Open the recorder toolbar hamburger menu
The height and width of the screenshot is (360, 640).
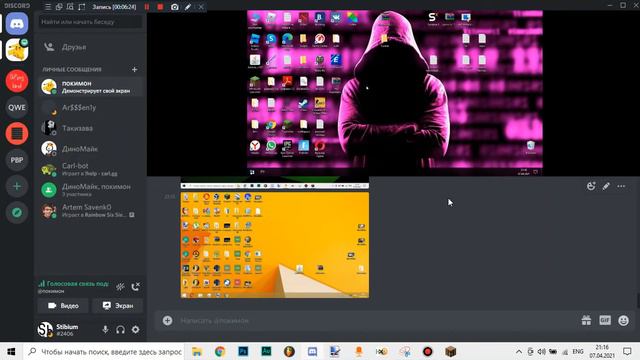tap(48, 7)
